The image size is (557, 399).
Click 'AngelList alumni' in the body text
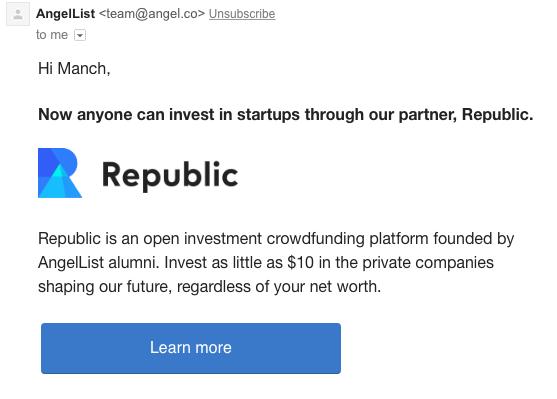point(98,263)
